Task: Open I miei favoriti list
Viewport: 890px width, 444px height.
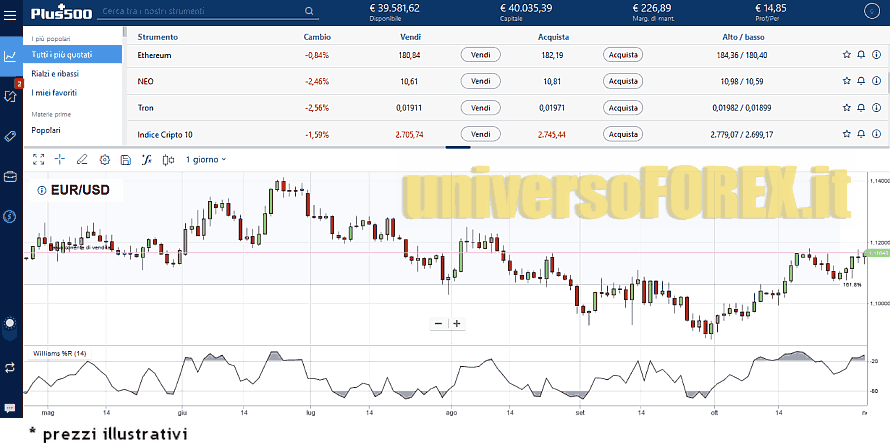Action: click(x=54, y=93)
